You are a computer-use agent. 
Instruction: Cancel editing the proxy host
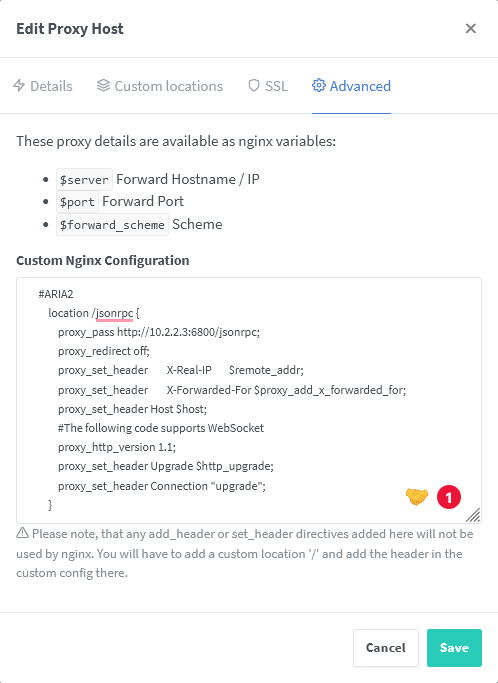pyautogui.click(x=386, y=648)
